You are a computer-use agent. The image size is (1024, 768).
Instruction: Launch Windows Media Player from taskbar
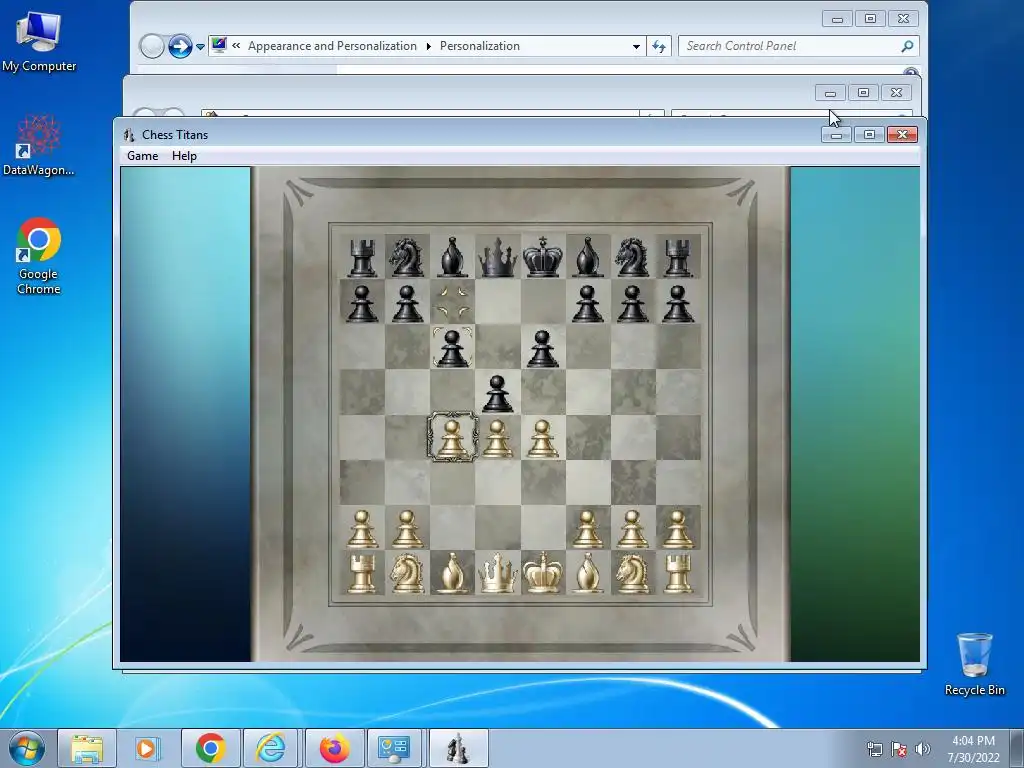[x=147, y=748]
